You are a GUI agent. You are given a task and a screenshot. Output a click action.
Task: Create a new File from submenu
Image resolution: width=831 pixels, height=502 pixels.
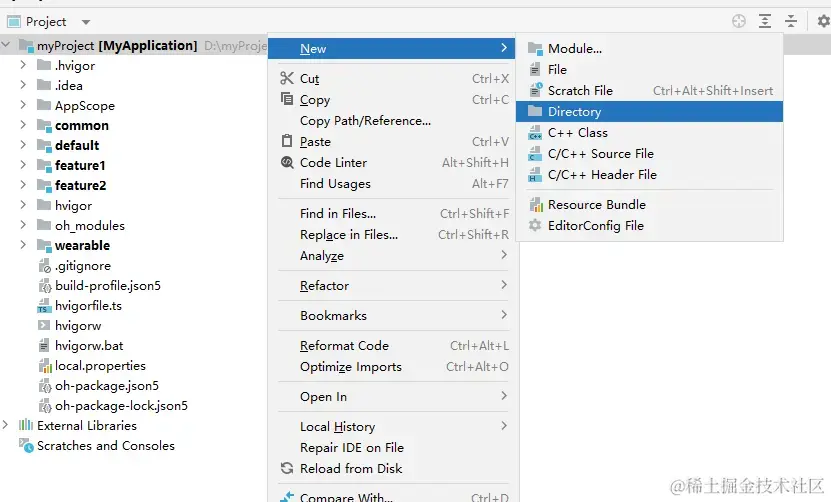click(649, 69)
